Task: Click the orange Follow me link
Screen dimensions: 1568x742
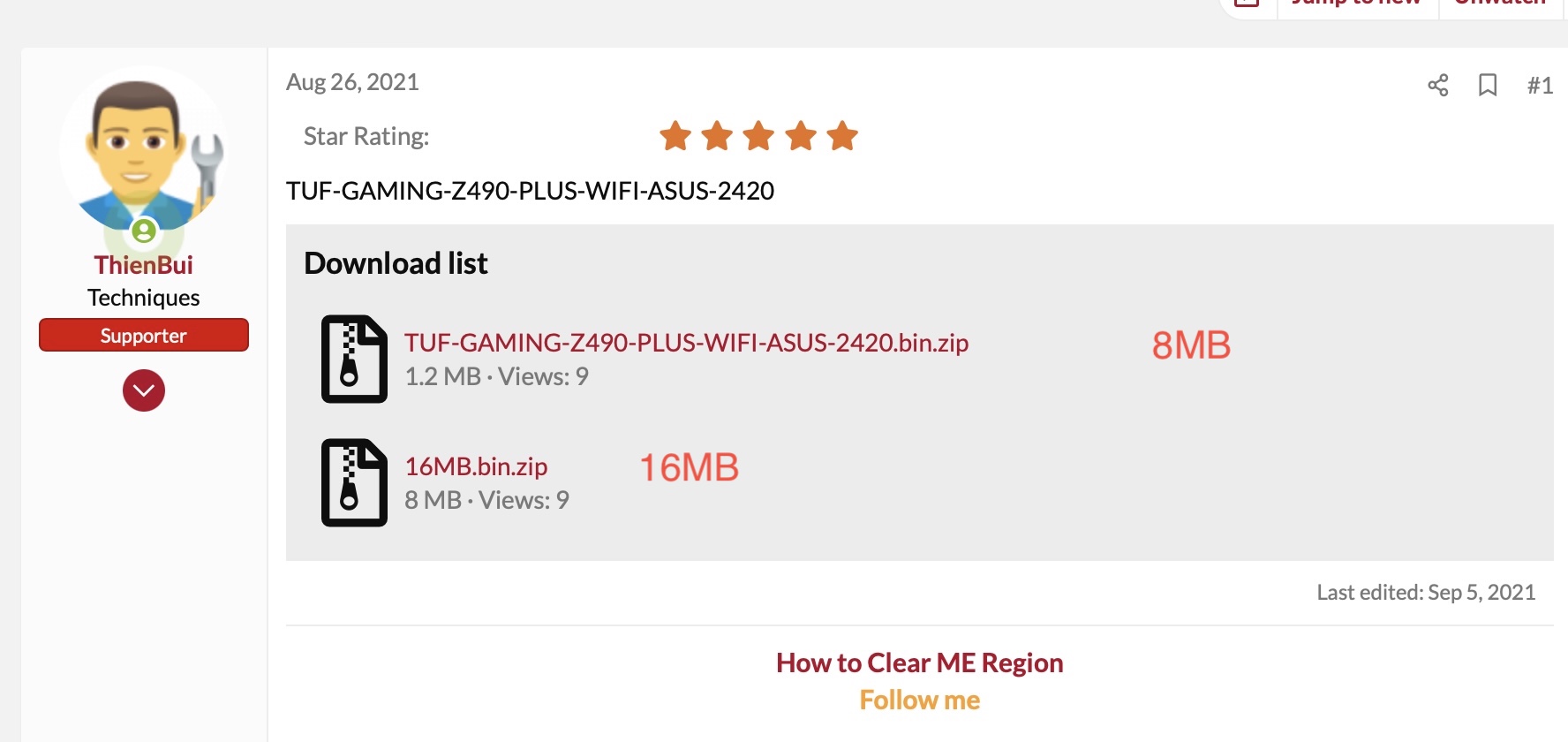Action: click(x=919, y=700)
